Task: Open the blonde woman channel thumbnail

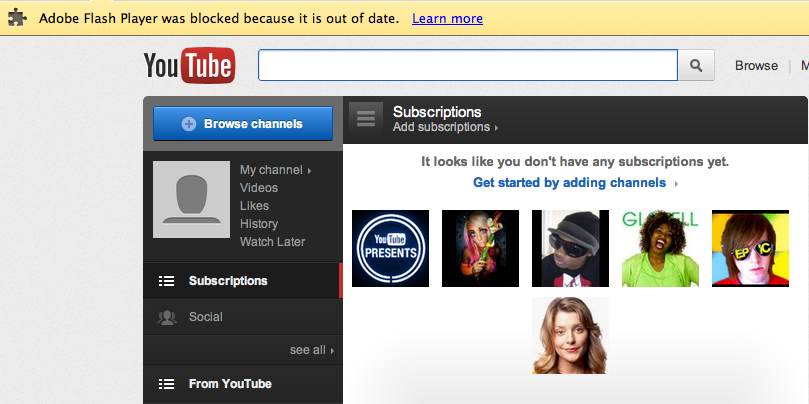Action: coord(571,335)
